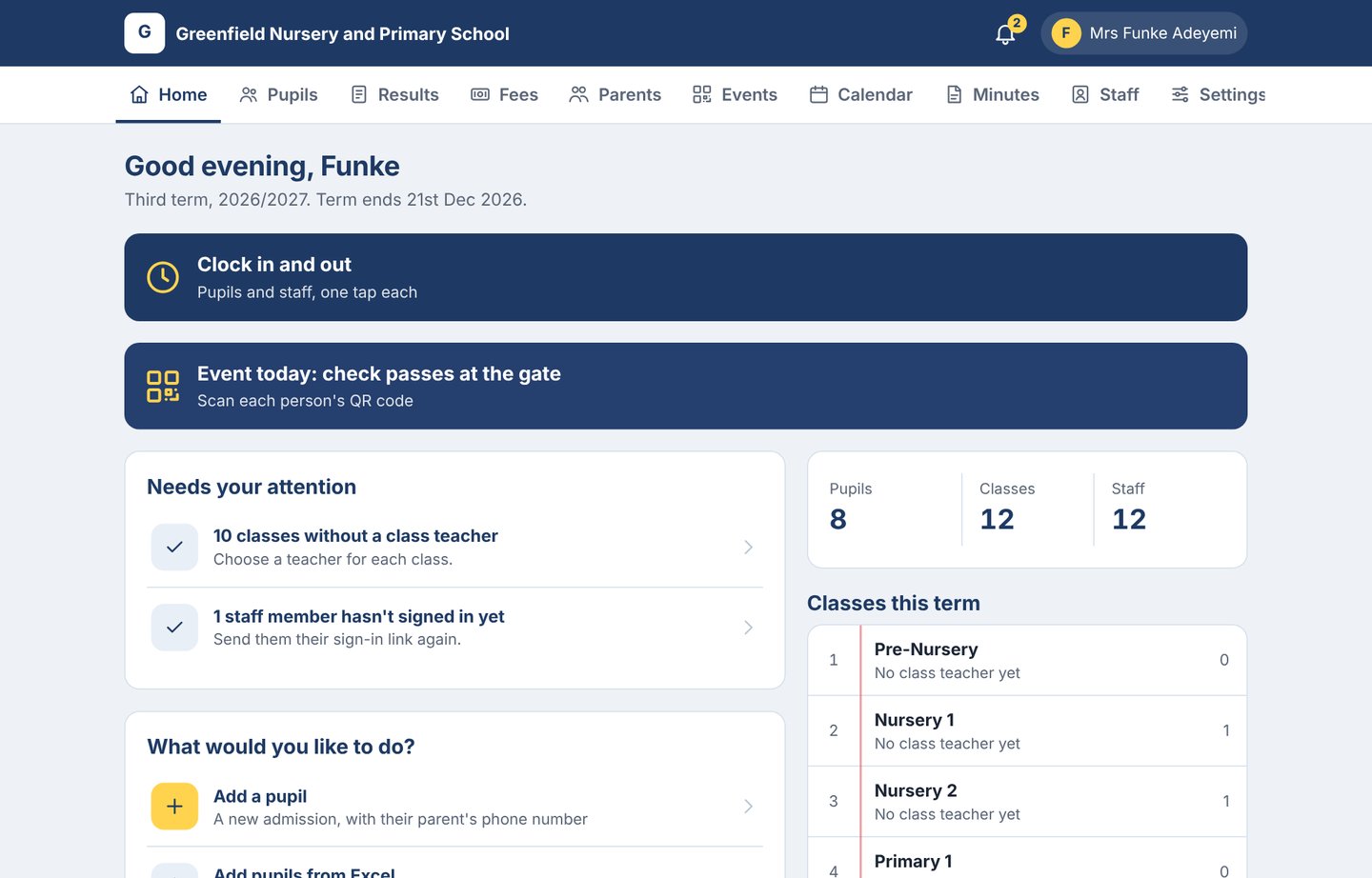Open the Pre-Nursery class row
Screen dimensions: 1372x878
[1027, 661]
